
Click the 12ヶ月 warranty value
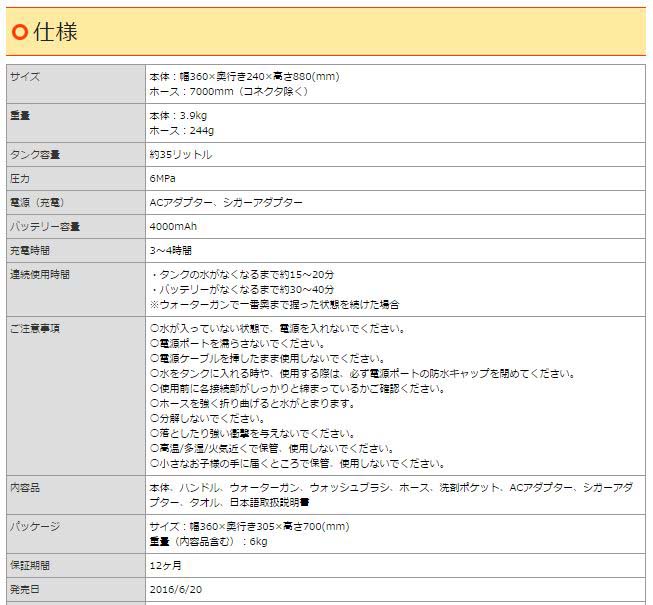click(x=166, y=566)
